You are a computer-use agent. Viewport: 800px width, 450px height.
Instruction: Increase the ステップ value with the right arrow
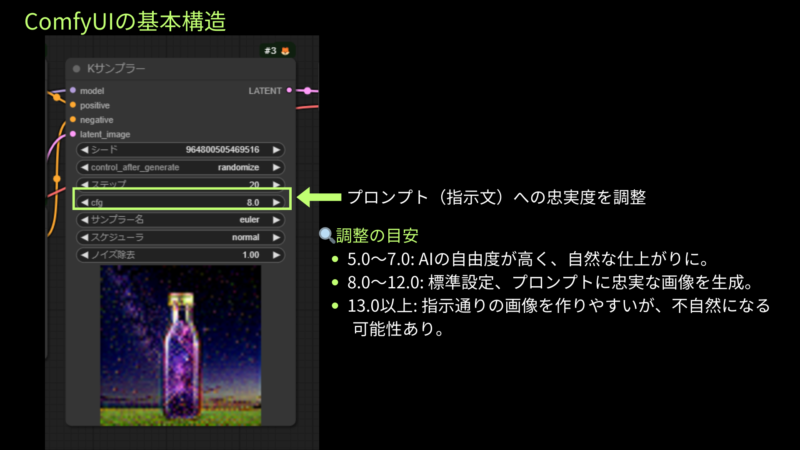coord(276,184)
